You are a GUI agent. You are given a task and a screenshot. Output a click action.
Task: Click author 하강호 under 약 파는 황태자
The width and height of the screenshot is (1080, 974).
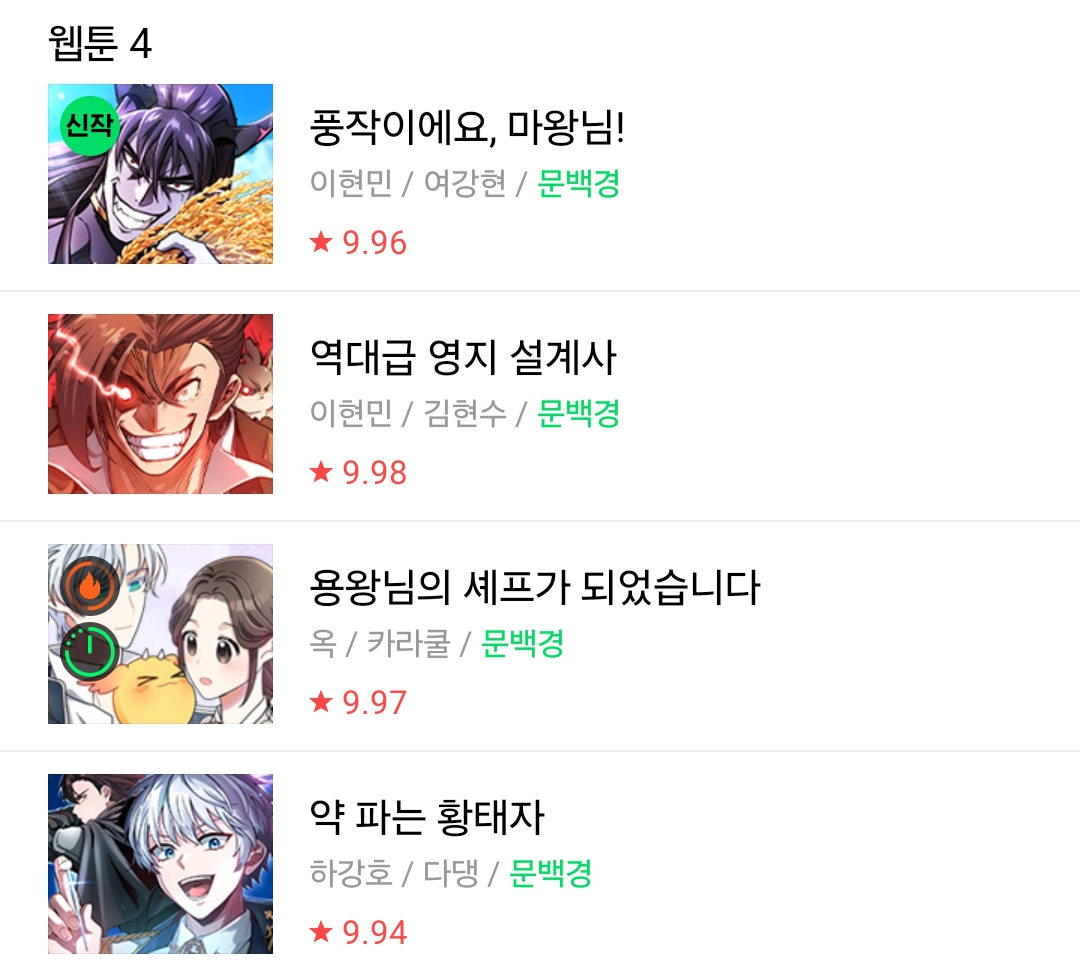(x=351, y=873)
